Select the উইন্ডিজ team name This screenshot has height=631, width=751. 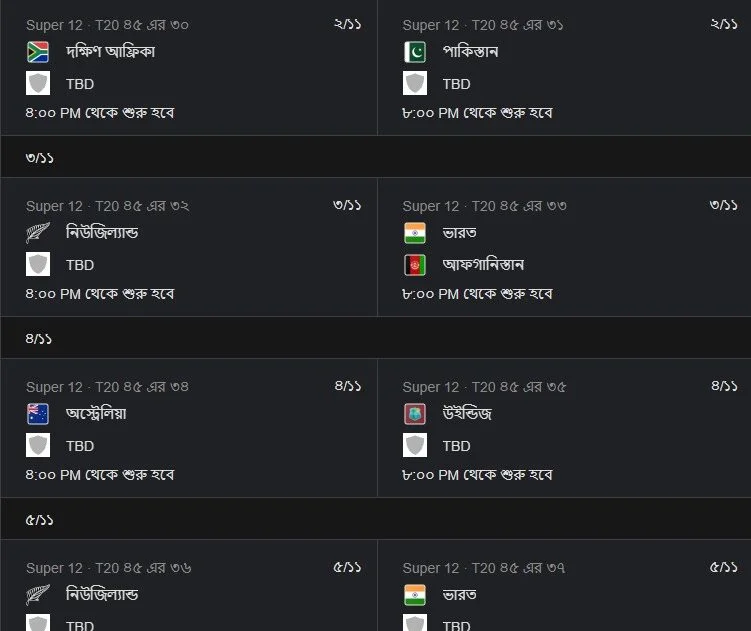point(467,413)
